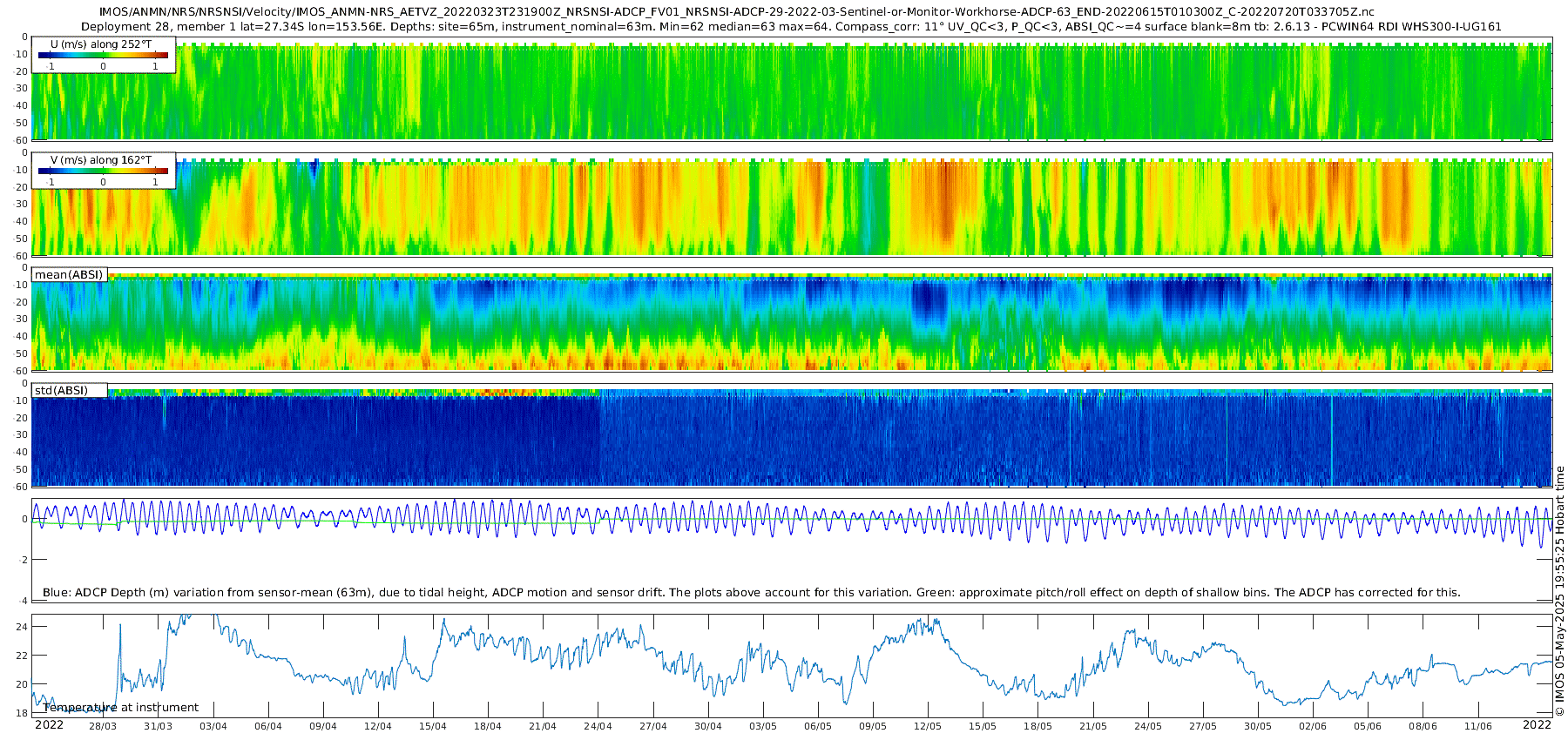Click the 'Temperature at instrument' label
Image resolution: width=1568 pixels, height=740 pixels.
tap(121, 707)
